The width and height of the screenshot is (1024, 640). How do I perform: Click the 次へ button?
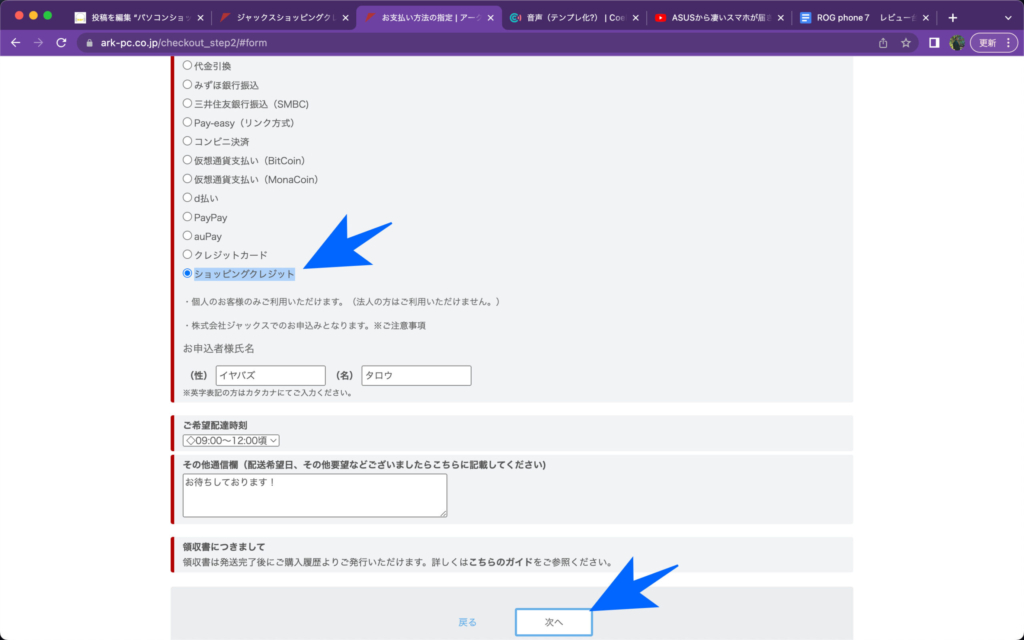tap(554, 622)
